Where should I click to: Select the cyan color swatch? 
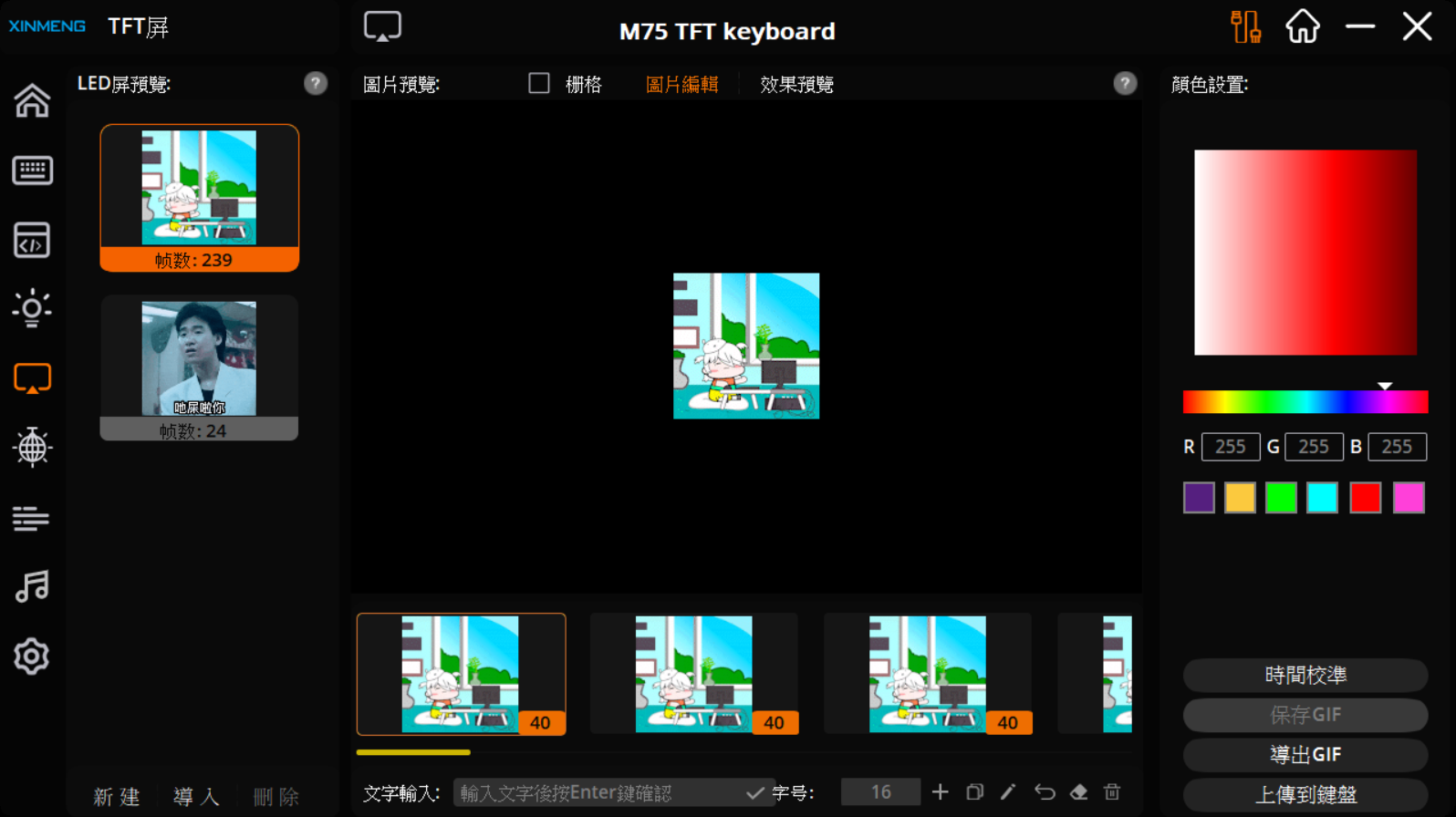1322,498
